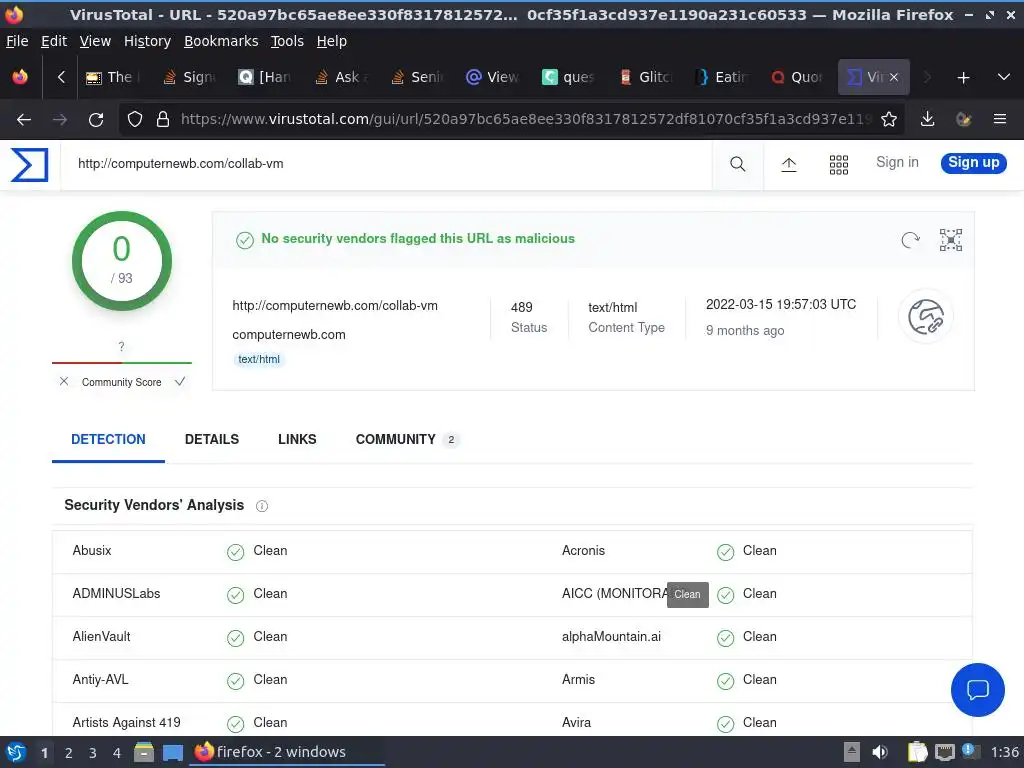Open the Edit menu
The height and width of the screenshot is (768, 1024).
click(x=54, y=41)
